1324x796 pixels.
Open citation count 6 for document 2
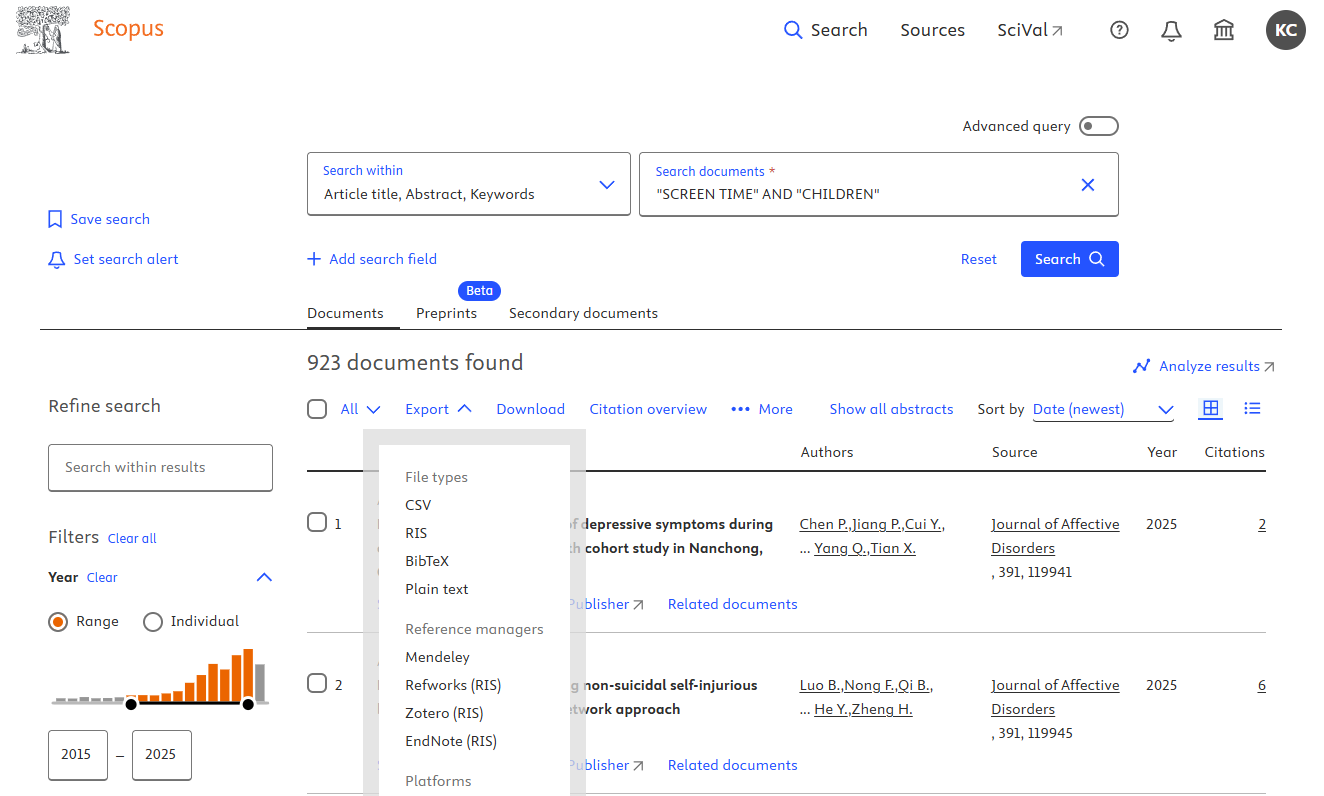pos(1262,685)
